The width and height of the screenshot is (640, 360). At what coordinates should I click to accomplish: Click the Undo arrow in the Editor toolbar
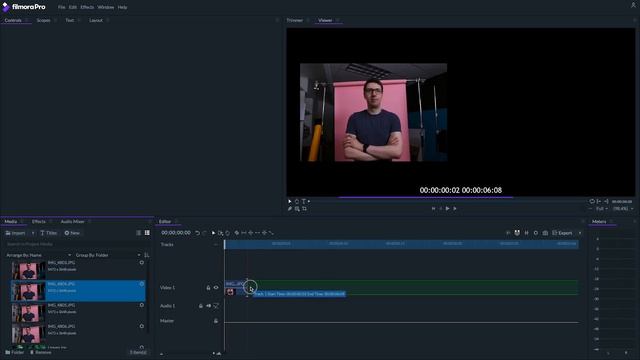[x=198, y=233]
